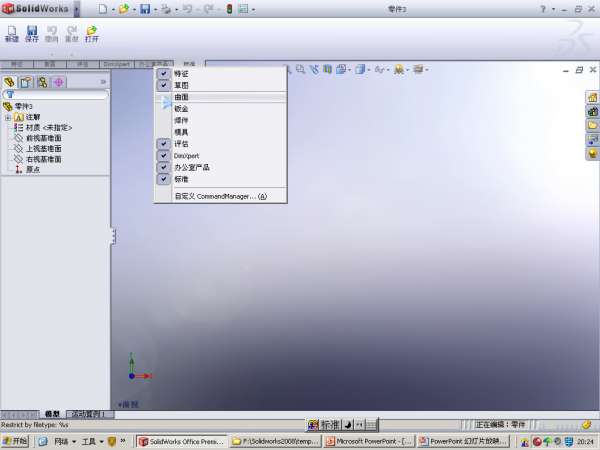The image size is (600, 450).
Task: Click 自定义 CommandManager menu entry
Action: [220, 196]
